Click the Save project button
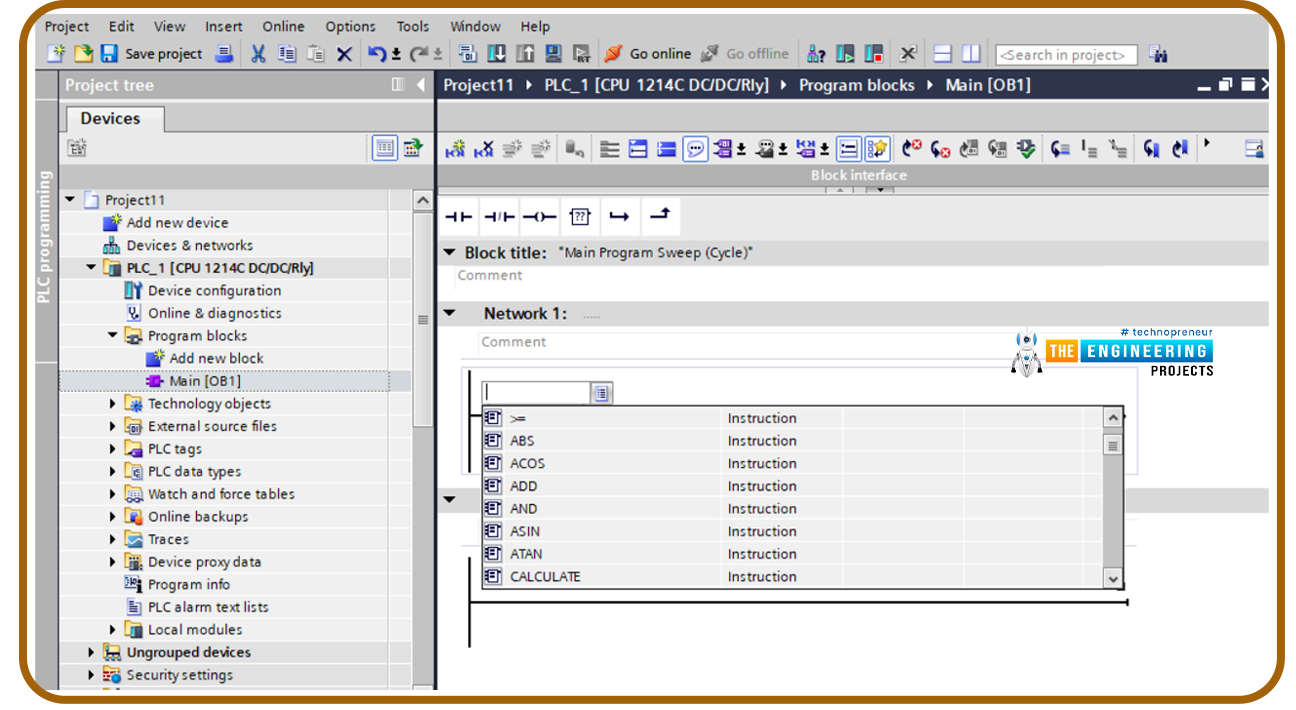 click(152, 54)
